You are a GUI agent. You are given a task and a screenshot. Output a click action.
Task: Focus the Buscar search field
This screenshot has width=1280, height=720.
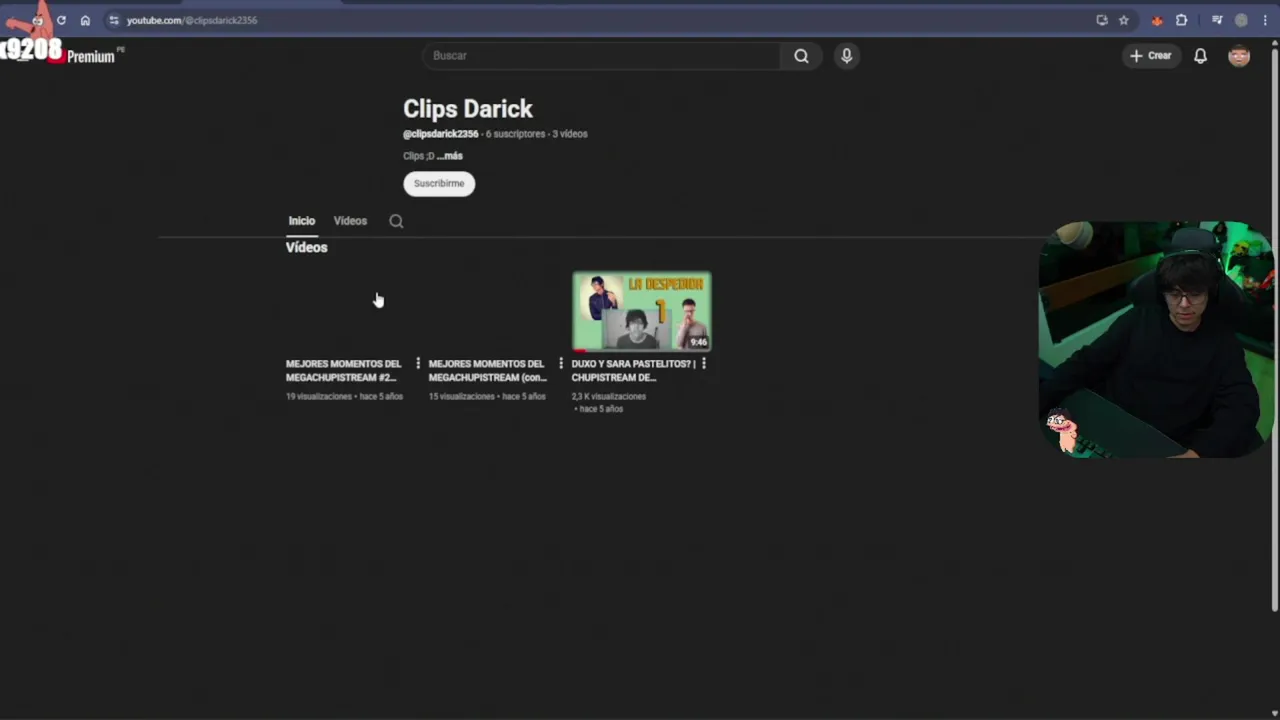(602, 56)
